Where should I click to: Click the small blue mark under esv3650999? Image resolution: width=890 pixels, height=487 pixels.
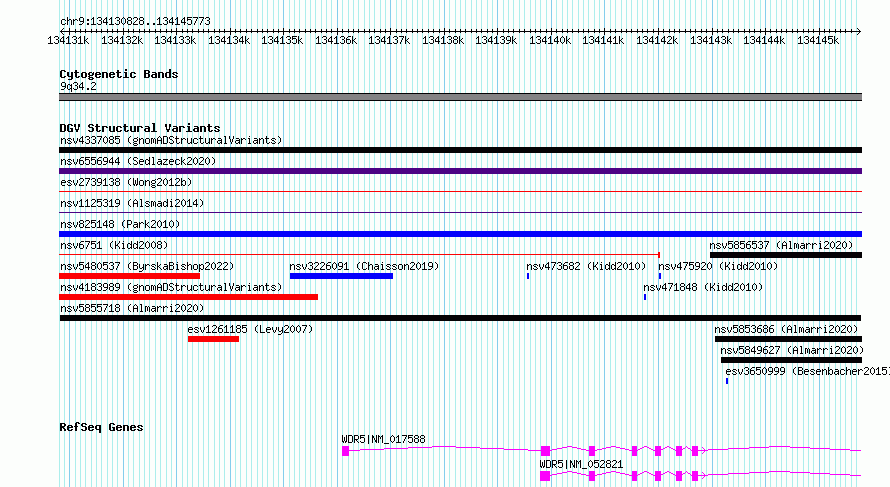[727, 381]
